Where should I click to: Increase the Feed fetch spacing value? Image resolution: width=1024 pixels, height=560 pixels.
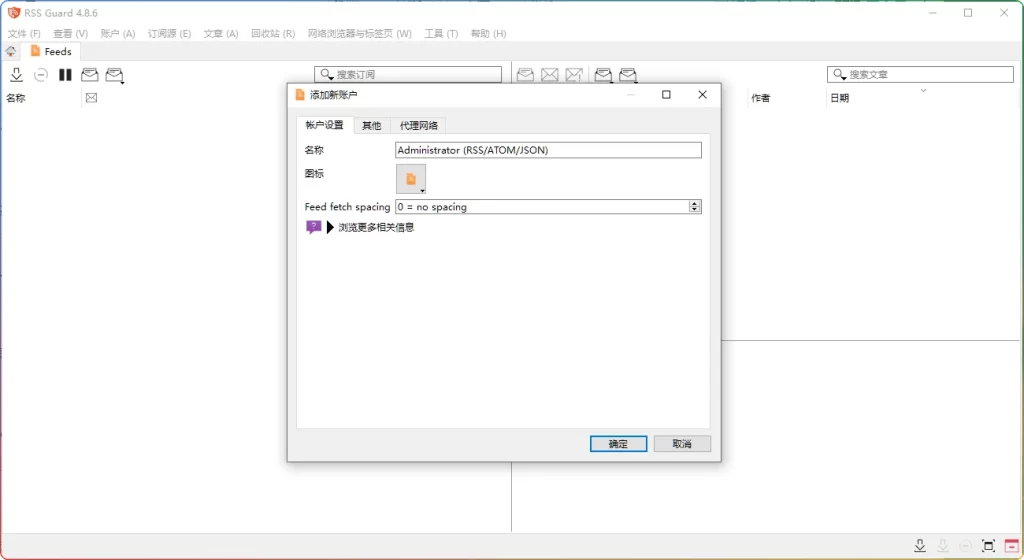pos(695,204)
